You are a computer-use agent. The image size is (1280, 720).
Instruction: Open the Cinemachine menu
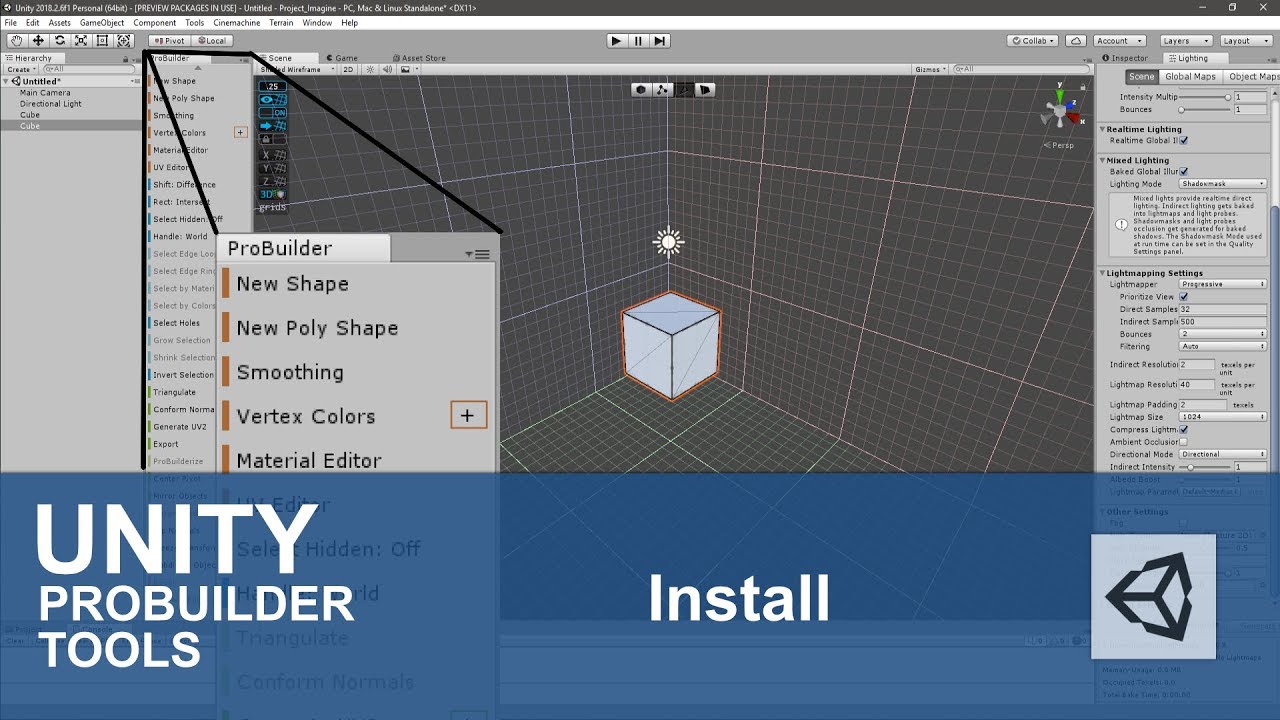[x=237, y=22]
